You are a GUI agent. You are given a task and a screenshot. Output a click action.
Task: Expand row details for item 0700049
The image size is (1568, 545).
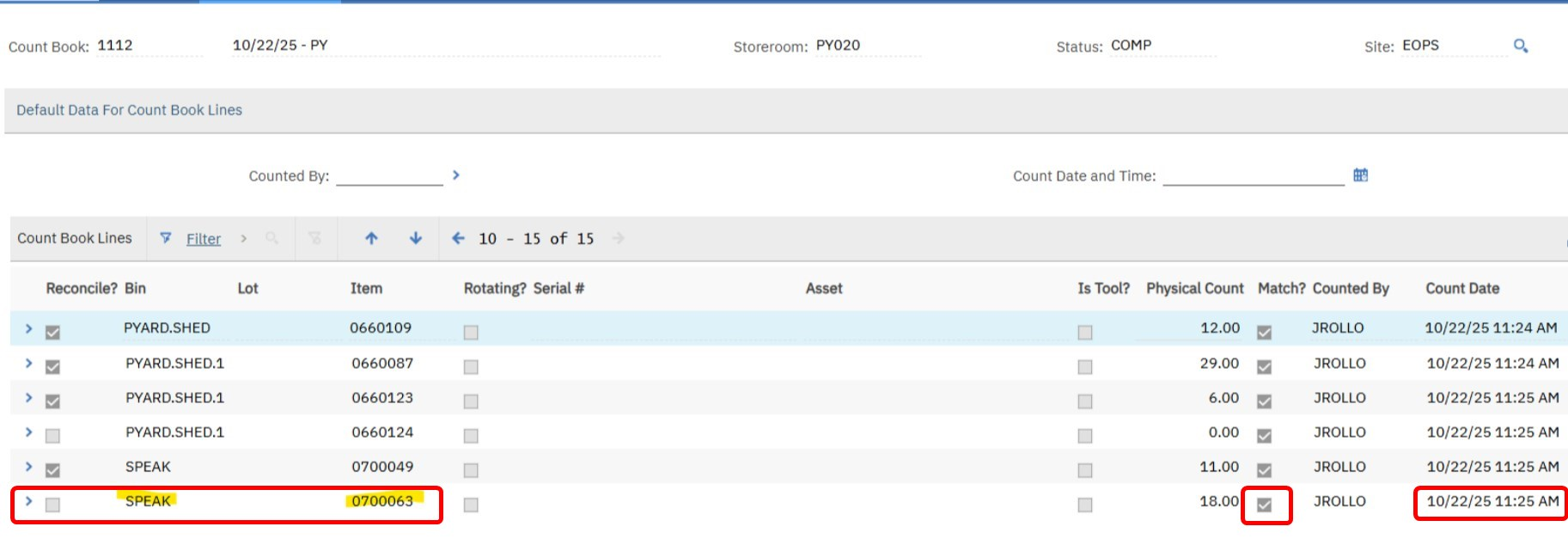(28, 467)
